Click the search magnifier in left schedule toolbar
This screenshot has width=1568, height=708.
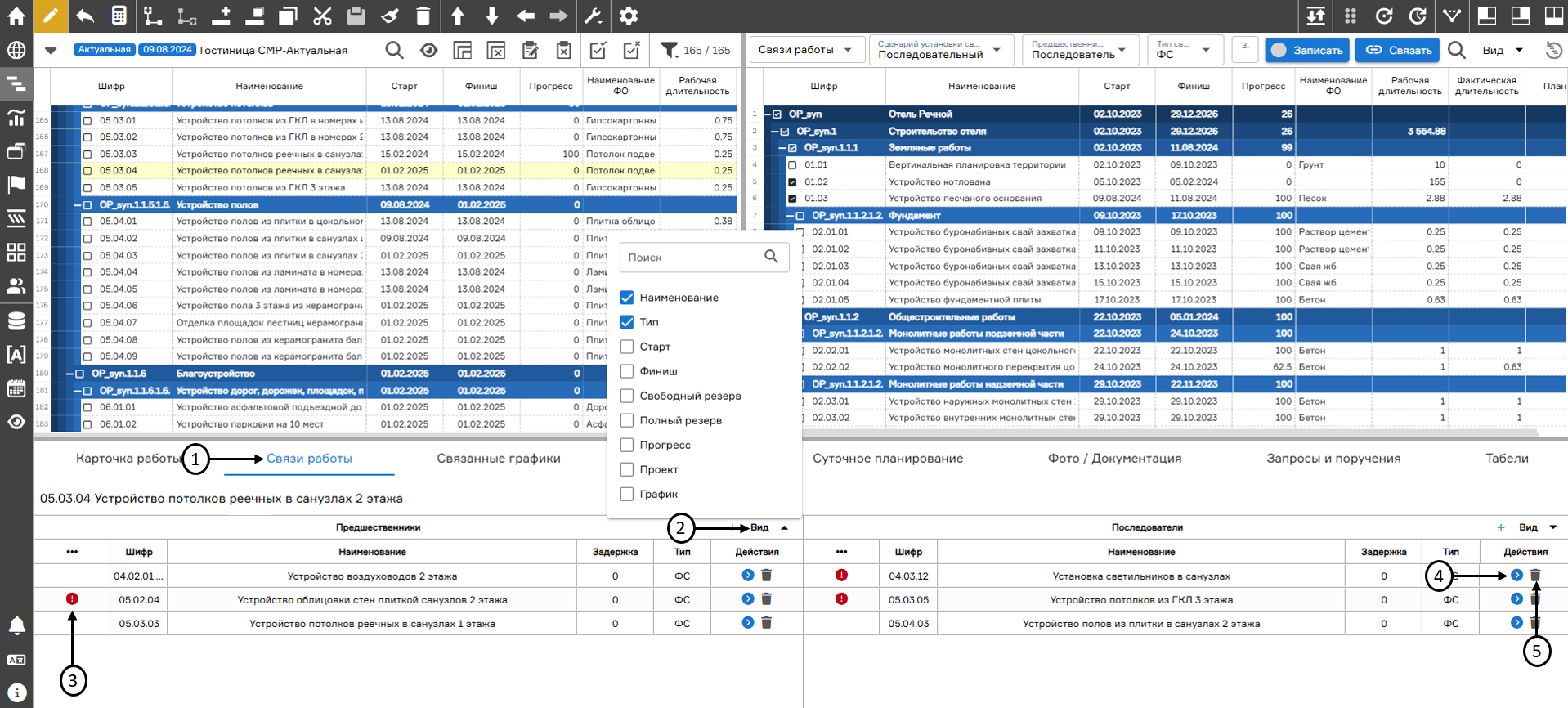394,51
